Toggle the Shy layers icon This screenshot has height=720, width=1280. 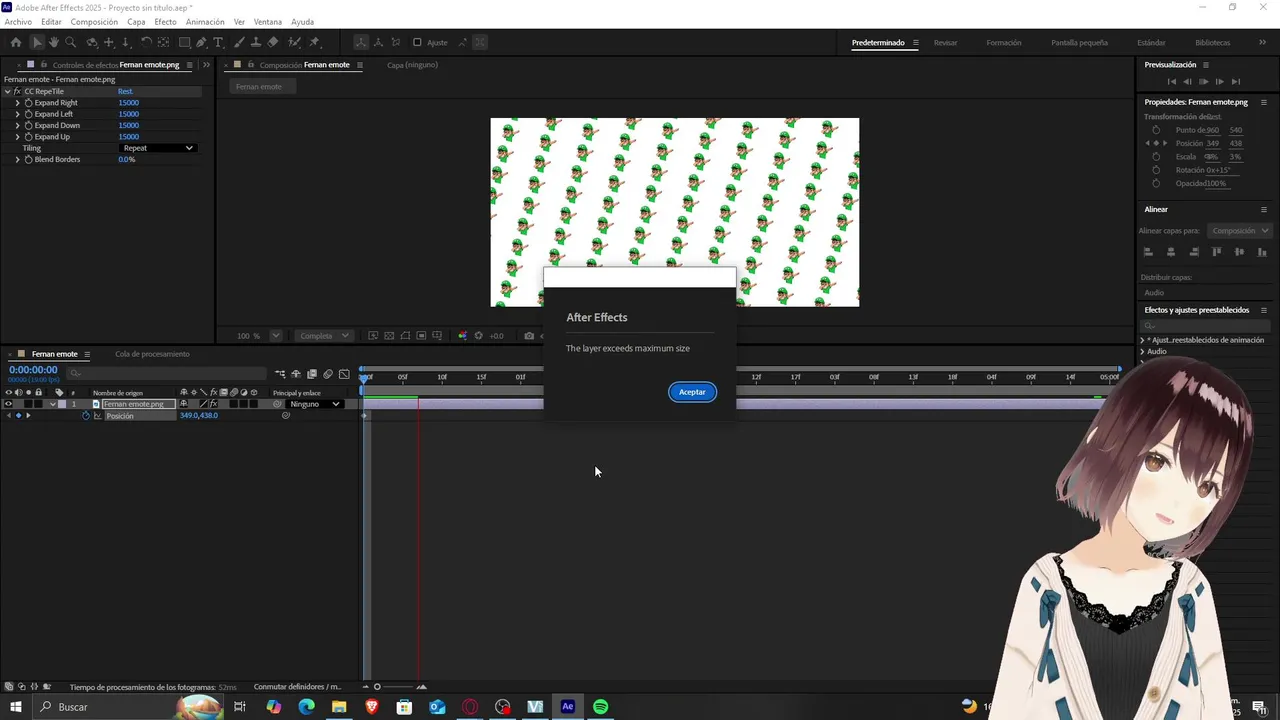point(296,374)
